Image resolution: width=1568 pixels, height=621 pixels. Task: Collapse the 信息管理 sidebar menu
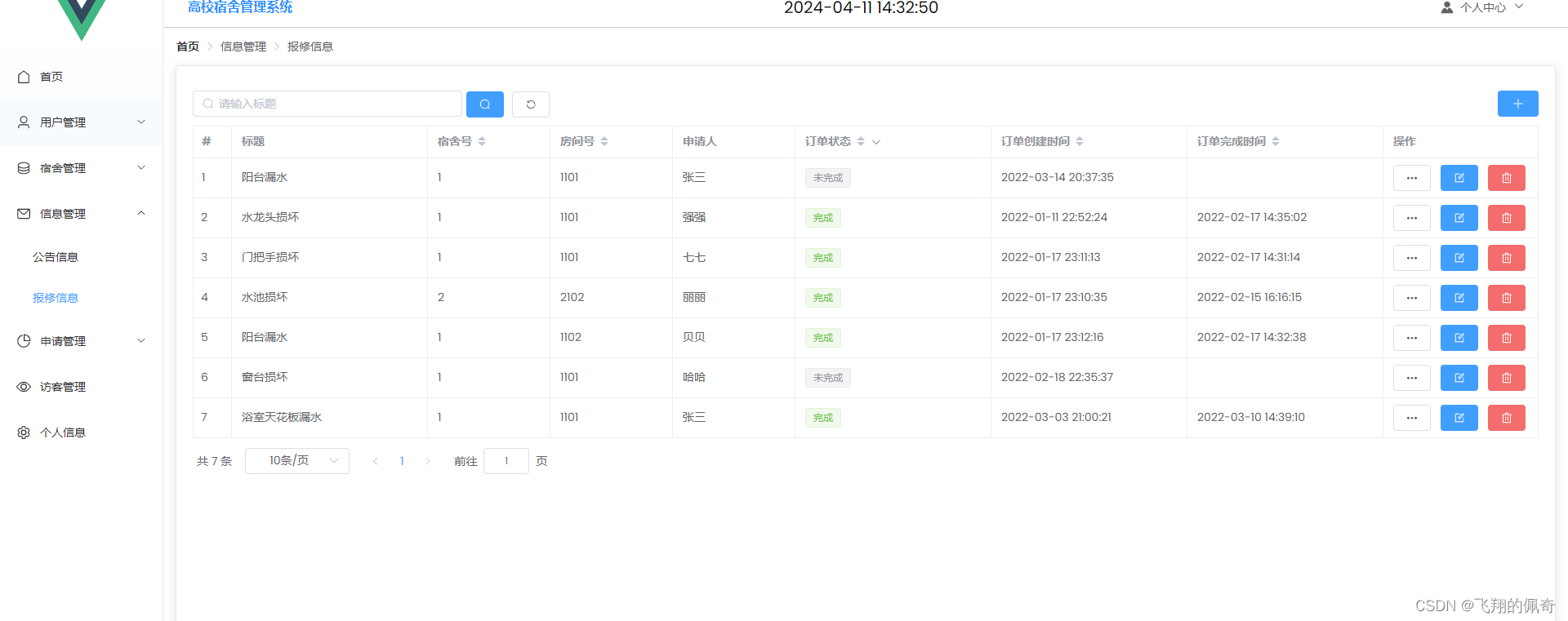click(x=81, y=214)
